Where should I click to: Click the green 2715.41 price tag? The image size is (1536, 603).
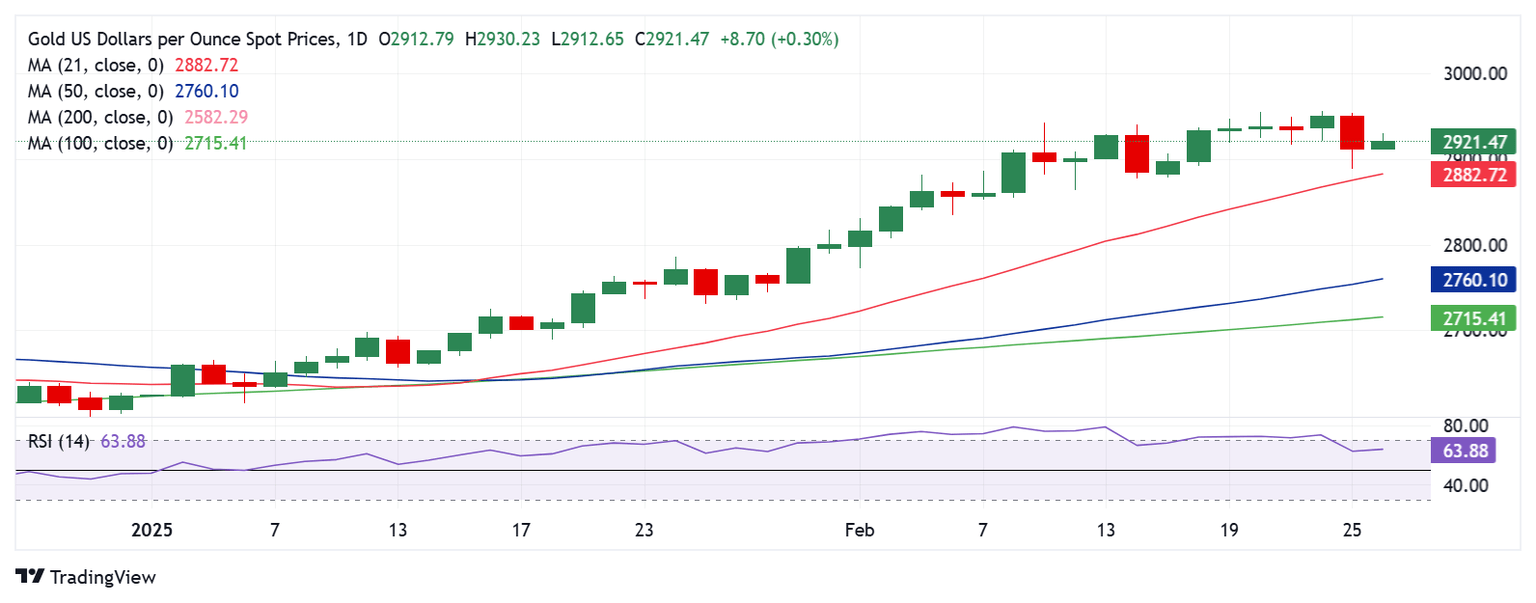[x=1473, y=319]
